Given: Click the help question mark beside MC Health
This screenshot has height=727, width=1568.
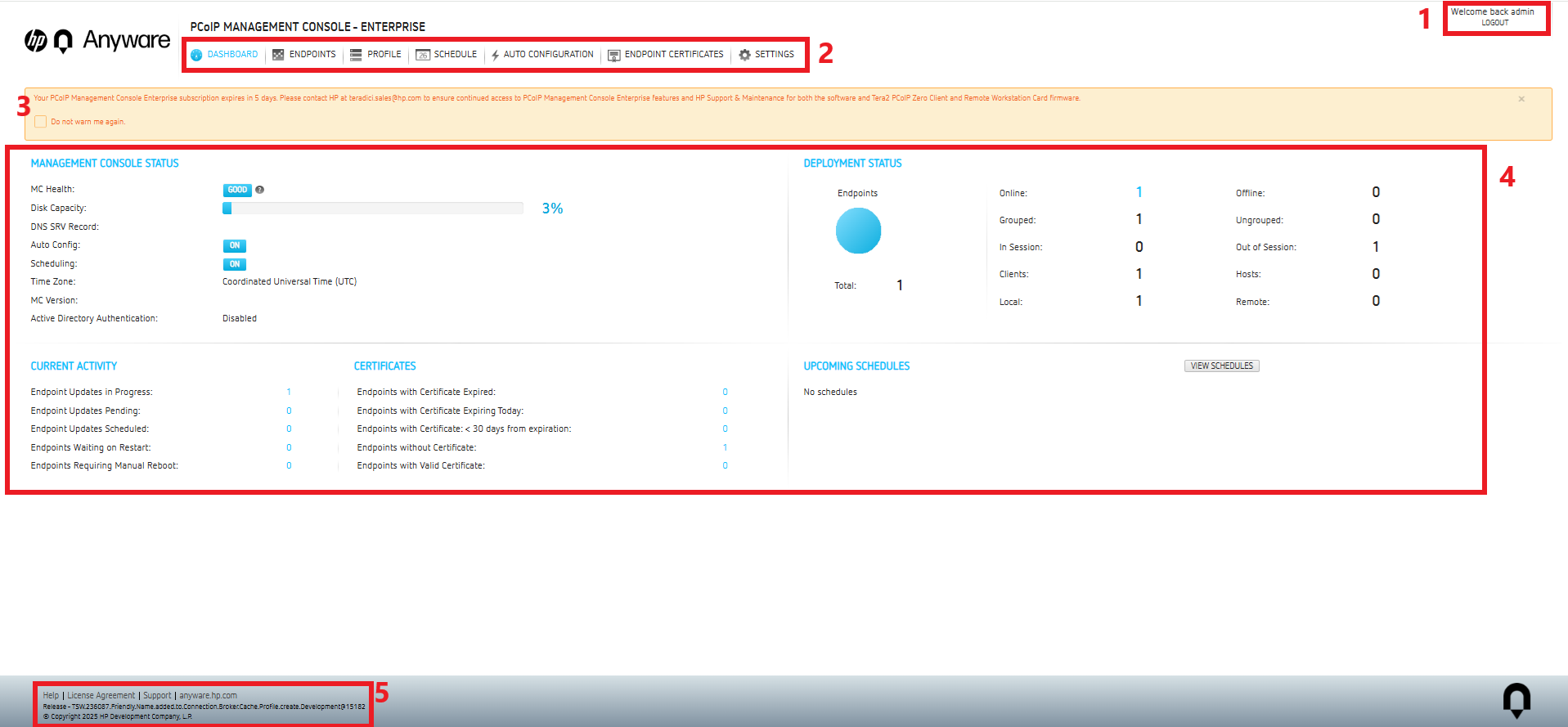Looking at the screenshot, I should [x=259, y=190].
